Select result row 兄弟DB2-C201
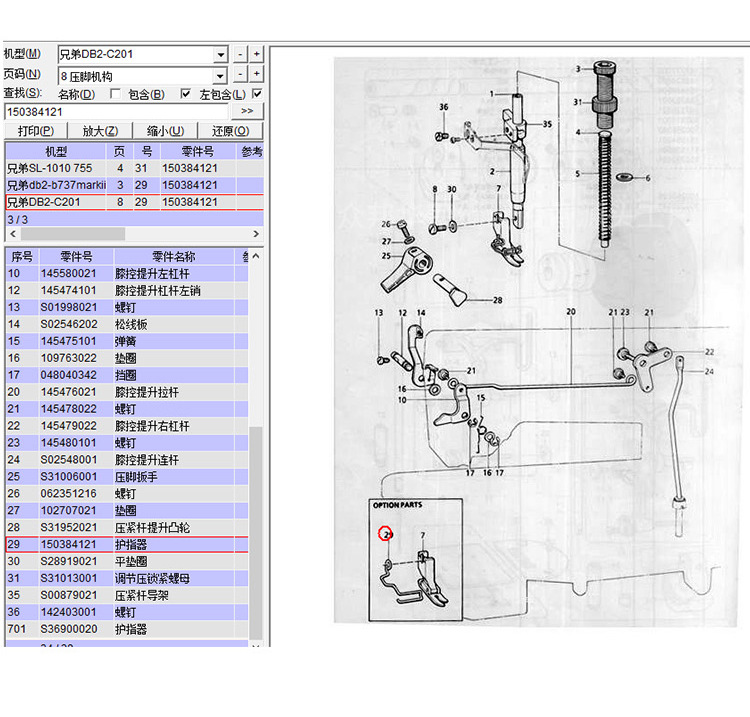Viewport: 750px width, 717px height. (134, 202)
